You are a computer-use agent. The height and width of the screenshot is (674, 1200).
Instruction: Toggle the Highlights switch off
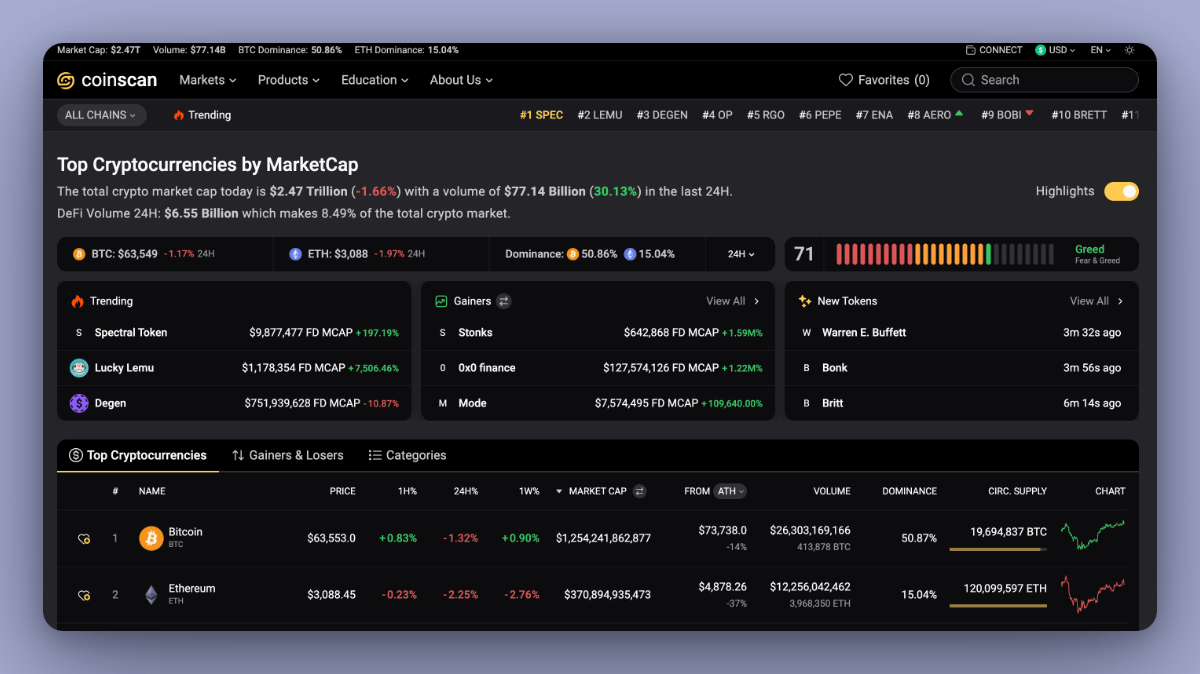pos(1121,191)
